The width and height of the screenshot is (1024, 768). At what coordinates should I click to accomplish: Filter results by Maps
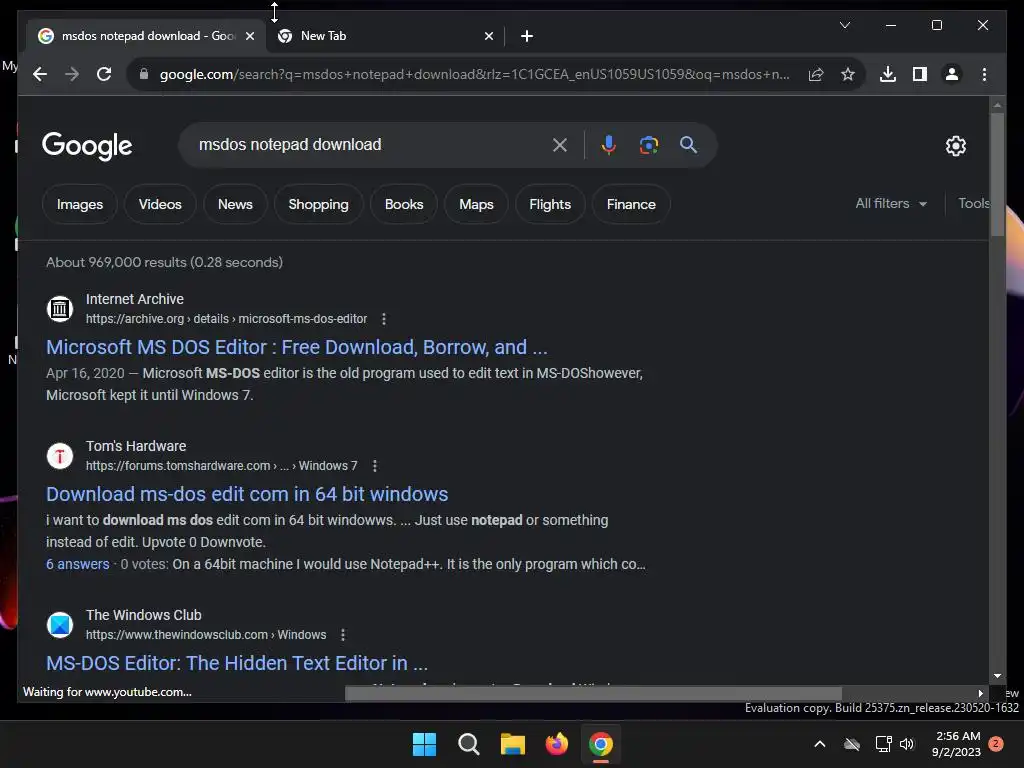point(476,204)
